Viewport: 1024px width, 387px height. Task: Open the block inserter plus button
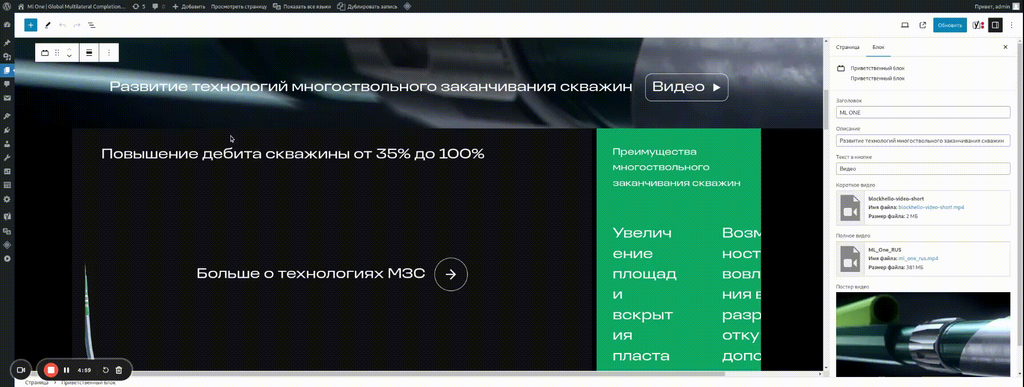click(x=30, y=25)
